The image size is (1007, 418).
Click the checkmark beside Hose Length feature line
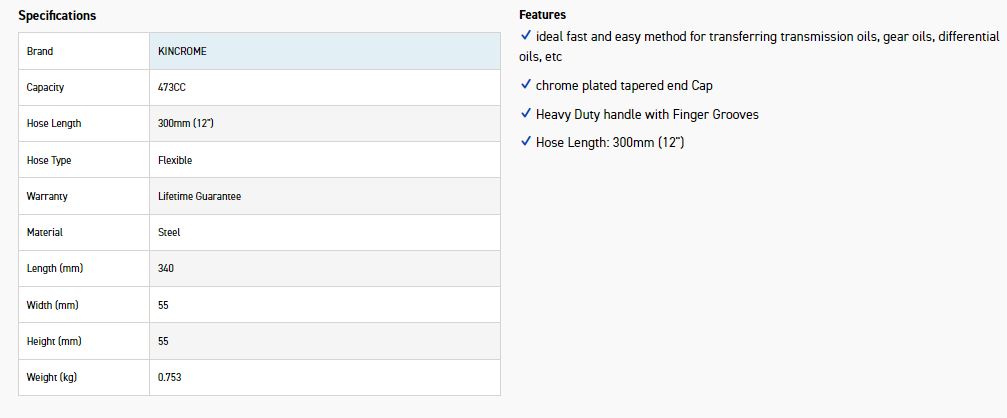point(526,141)
